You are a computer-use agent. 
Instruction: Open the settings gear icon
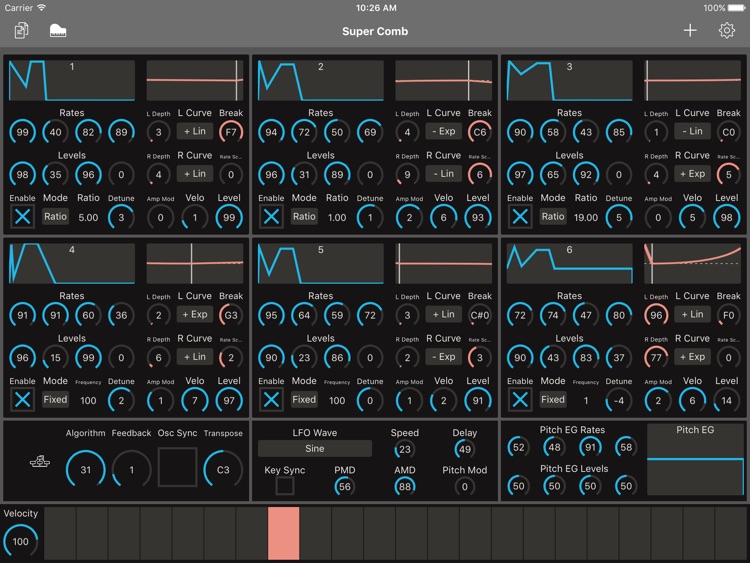[727, 31]
